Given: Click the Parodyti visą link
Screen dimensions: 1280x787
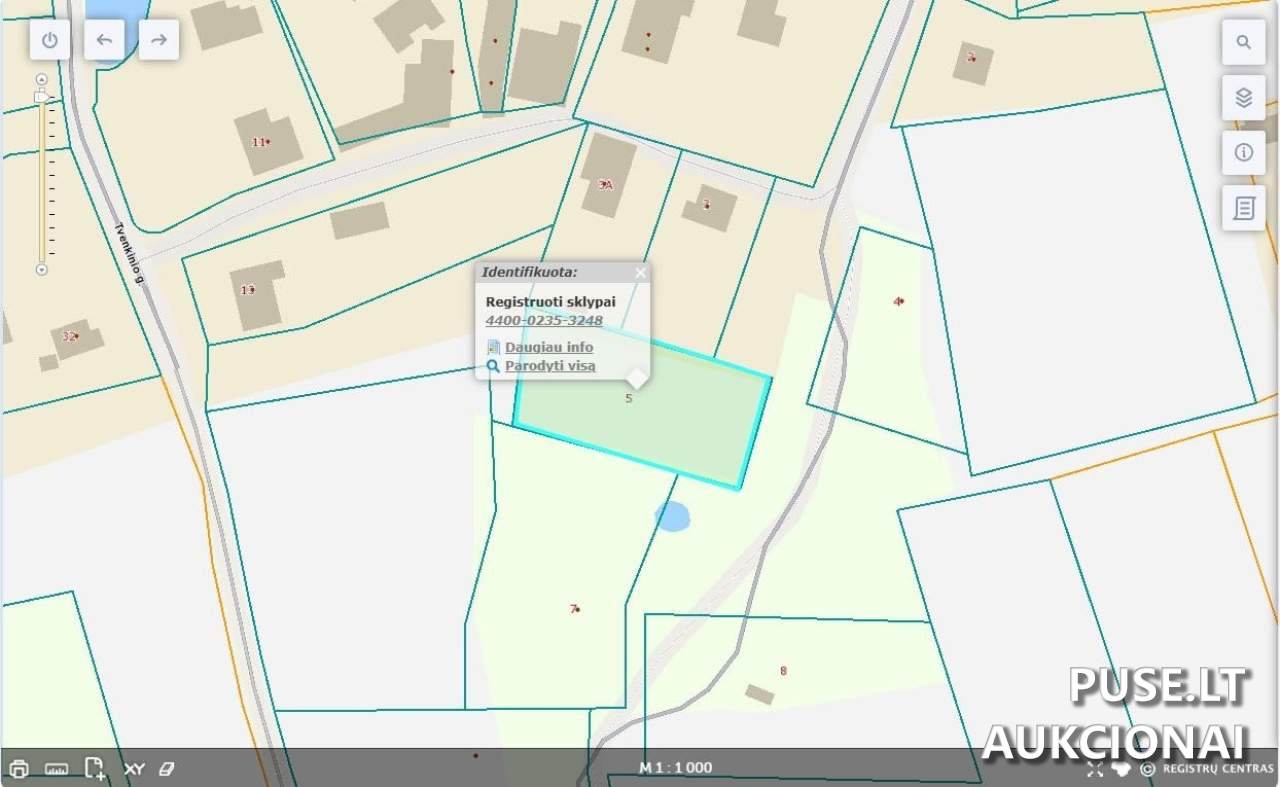Looking at the screenshot, I should (549, 366).
